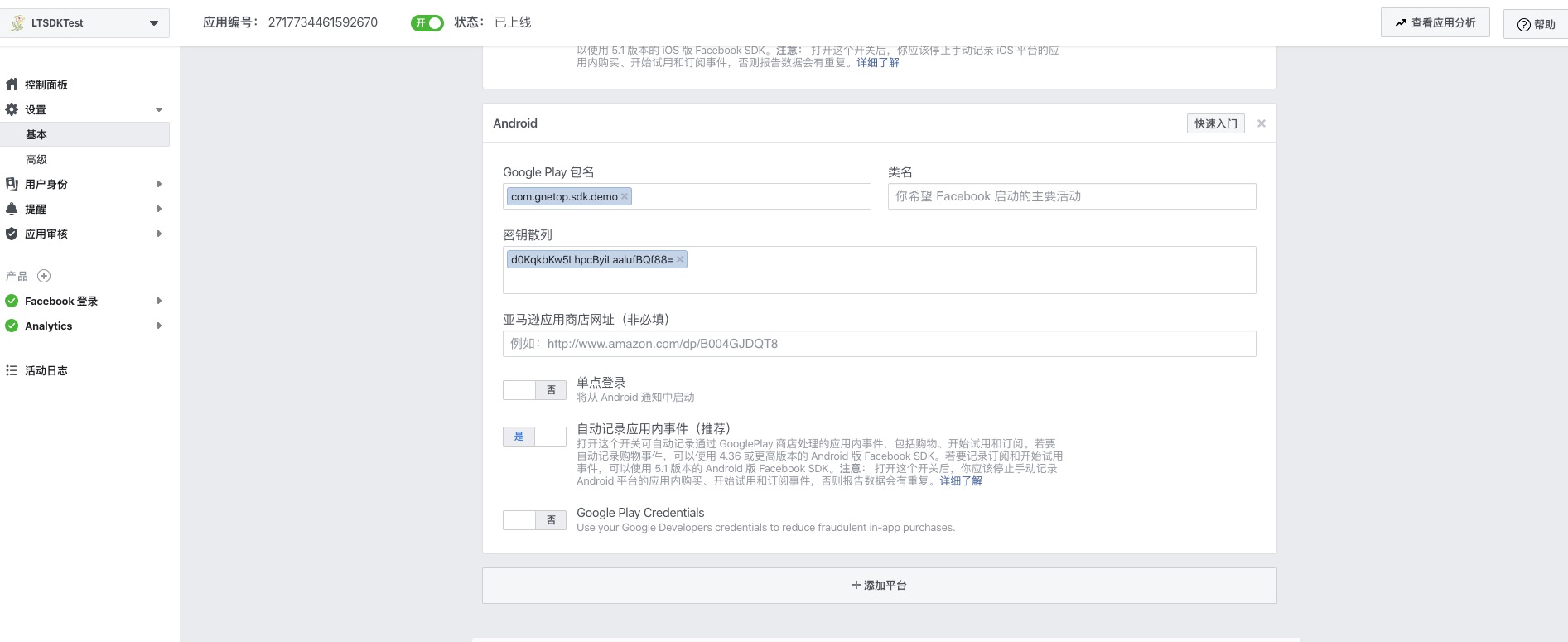Viewport: 1568px width, 642px height.
Task: Open 活动日志 in sidebar
Action: 46,370
